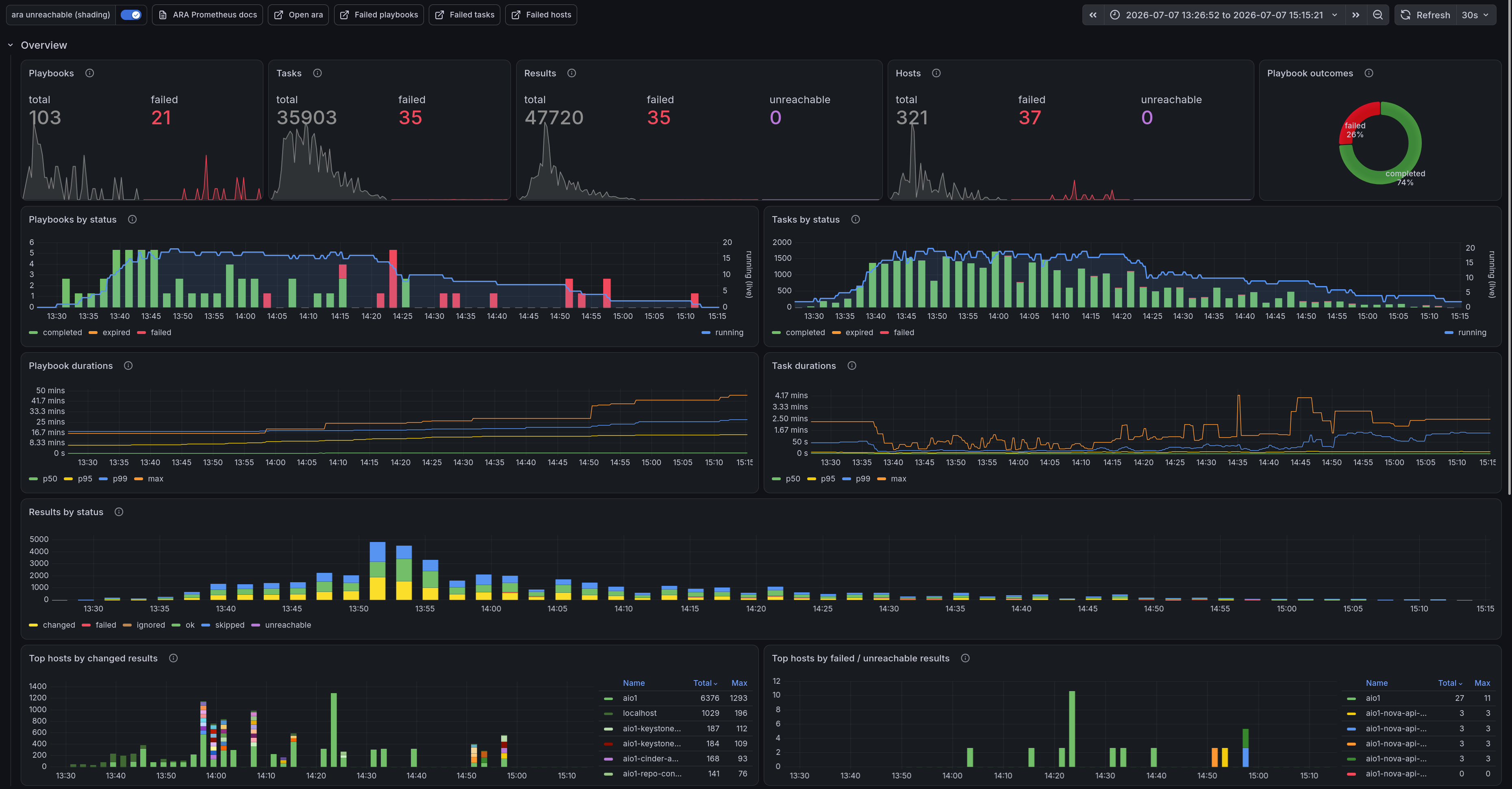Show info for Tasks by status panel

tap(856, 219)
